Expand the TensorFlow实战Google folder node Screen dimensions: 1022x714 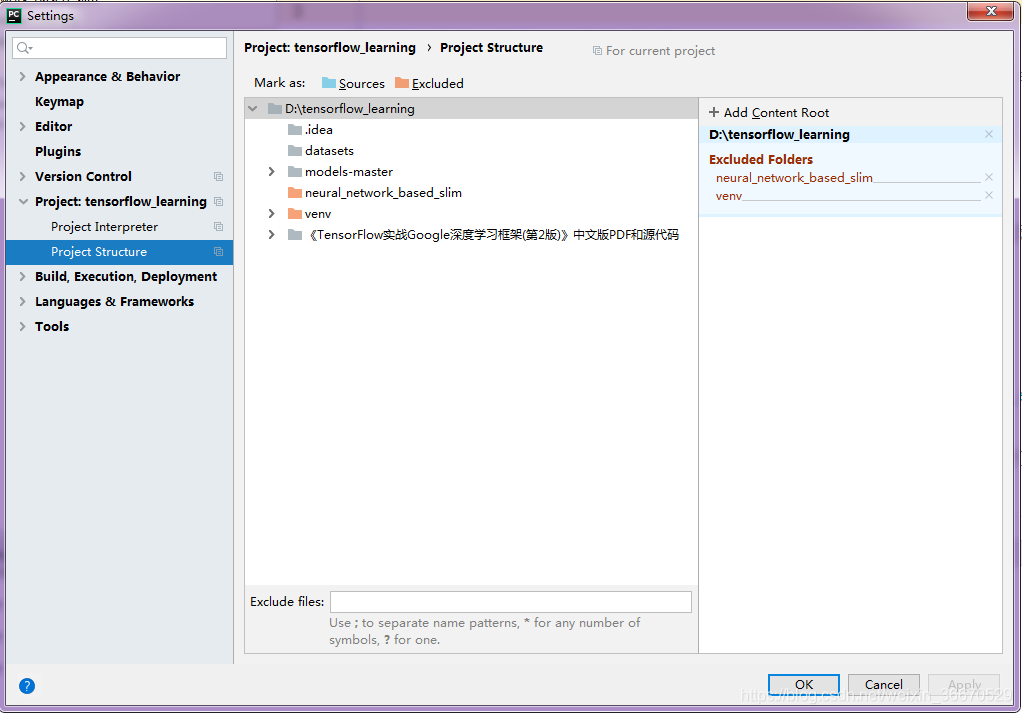[x=272, y=235]
